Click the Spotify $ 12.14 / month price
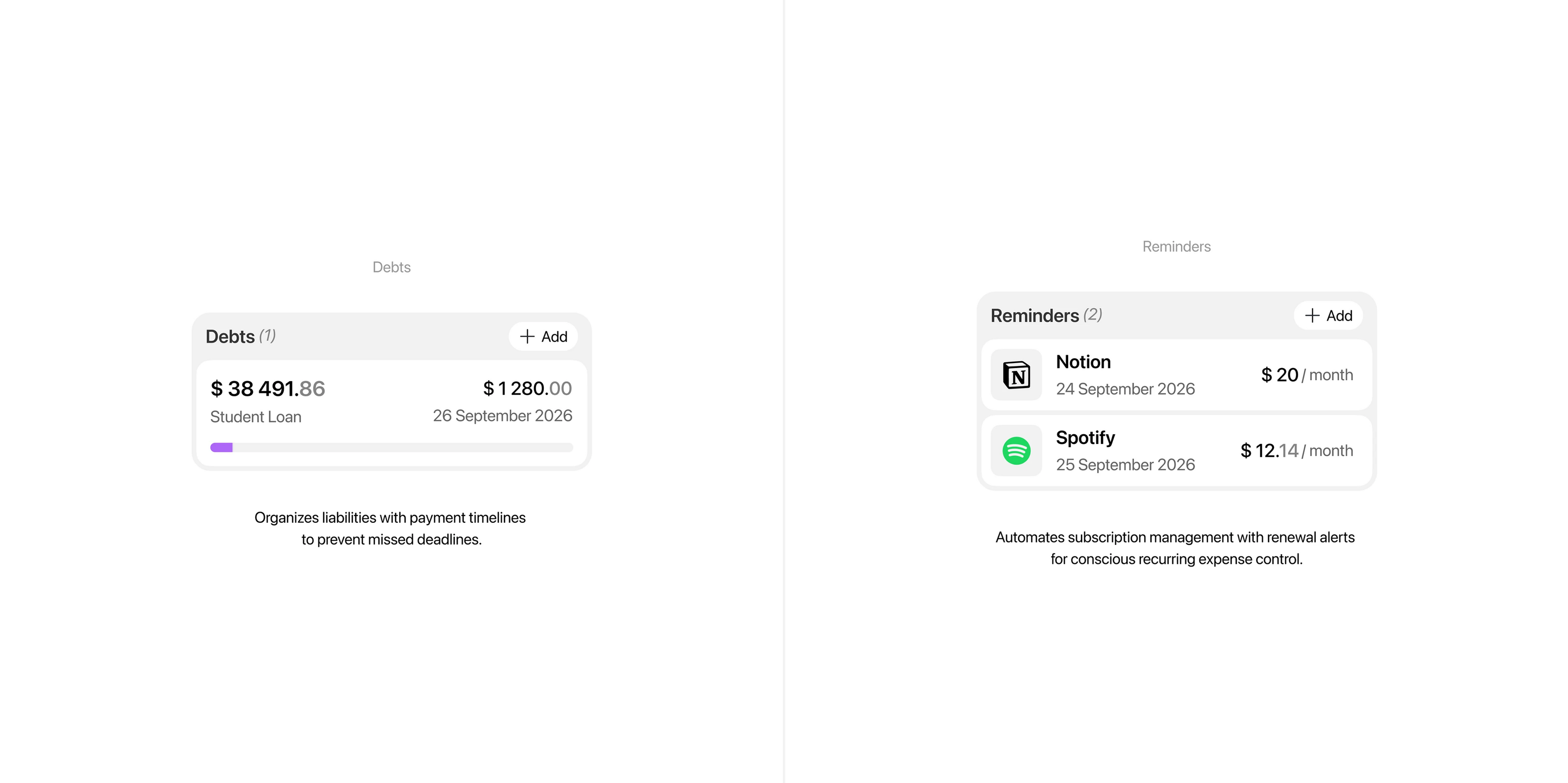This screenshot has height=783, width=1568. pos(1296,451)
